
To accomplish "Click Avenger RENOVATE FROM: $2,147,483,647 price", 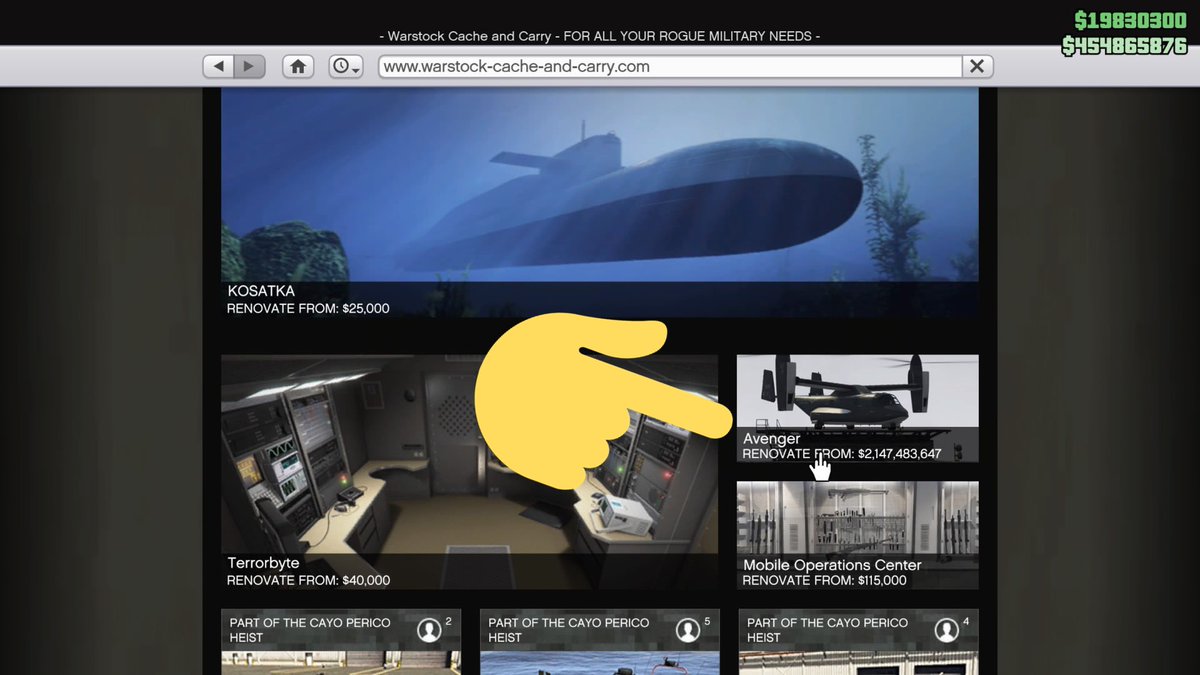I will 842,454.
